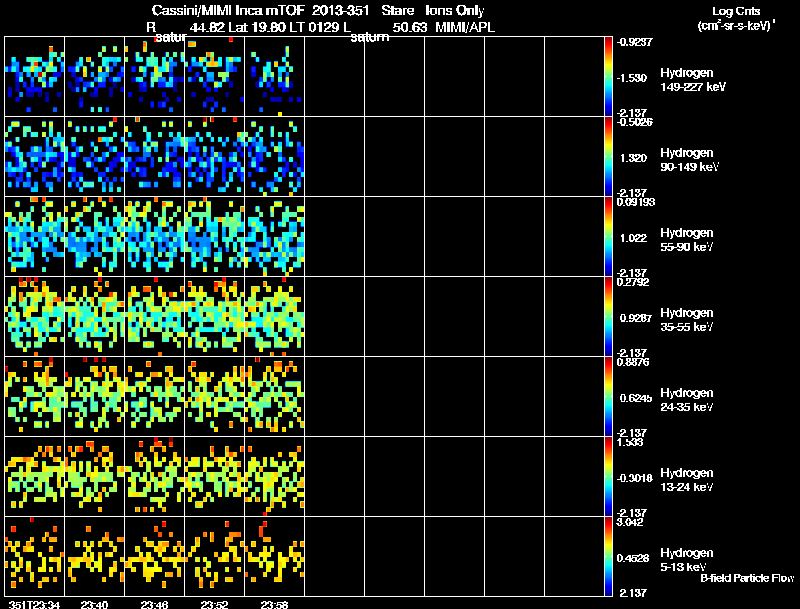Select the '1.022' colorbar value

[633, 238]
